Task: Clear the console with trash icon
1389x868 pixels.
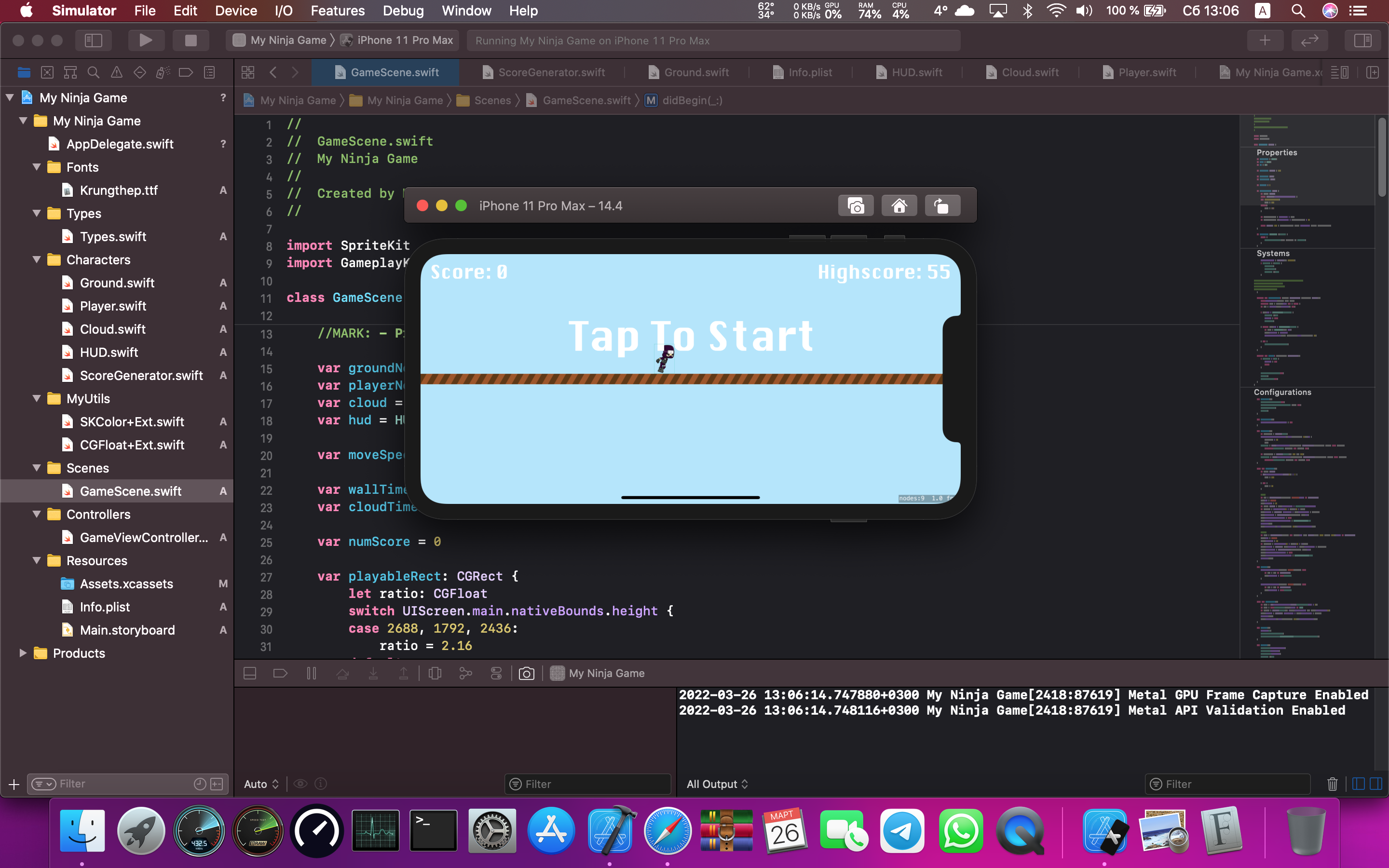Action: click(x=1332, y=784)
